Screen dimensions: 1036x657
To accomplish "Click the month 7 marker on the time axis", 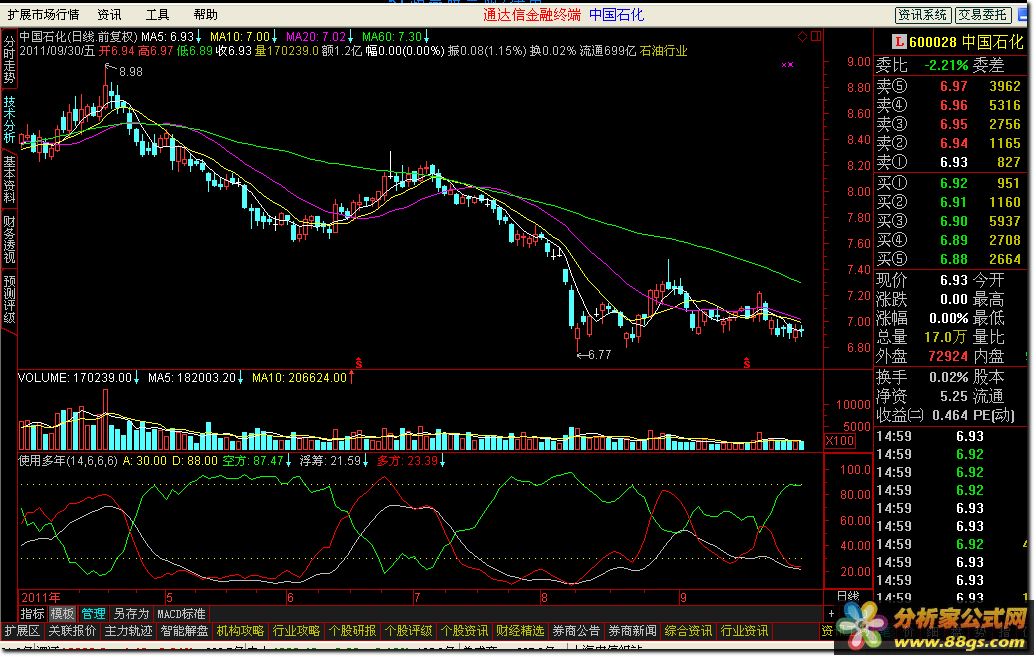I will (417, 598).
